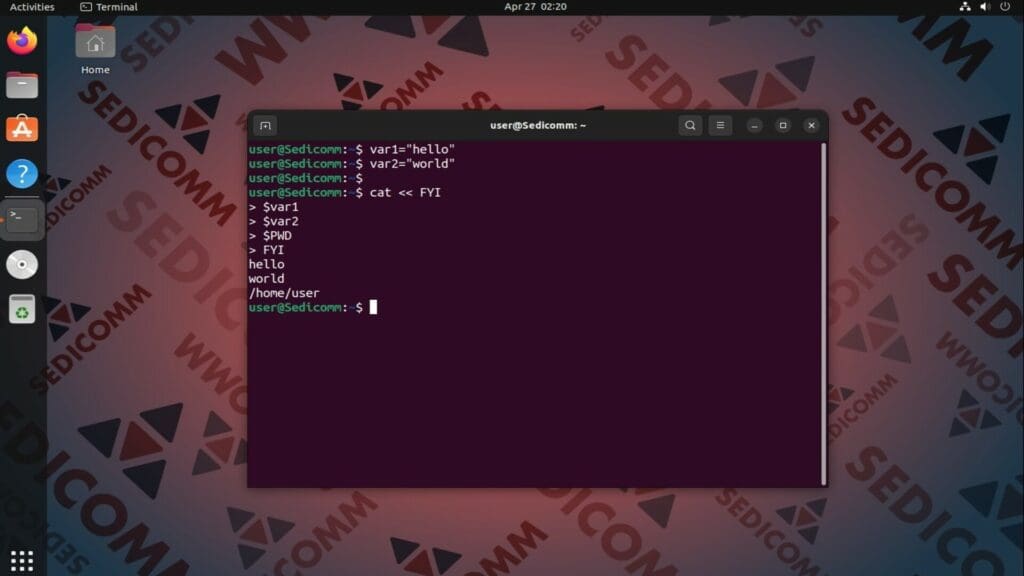Click the heredoc line > $PWD
Viewport: 1024px width, 576px height.
coord(270,236)
